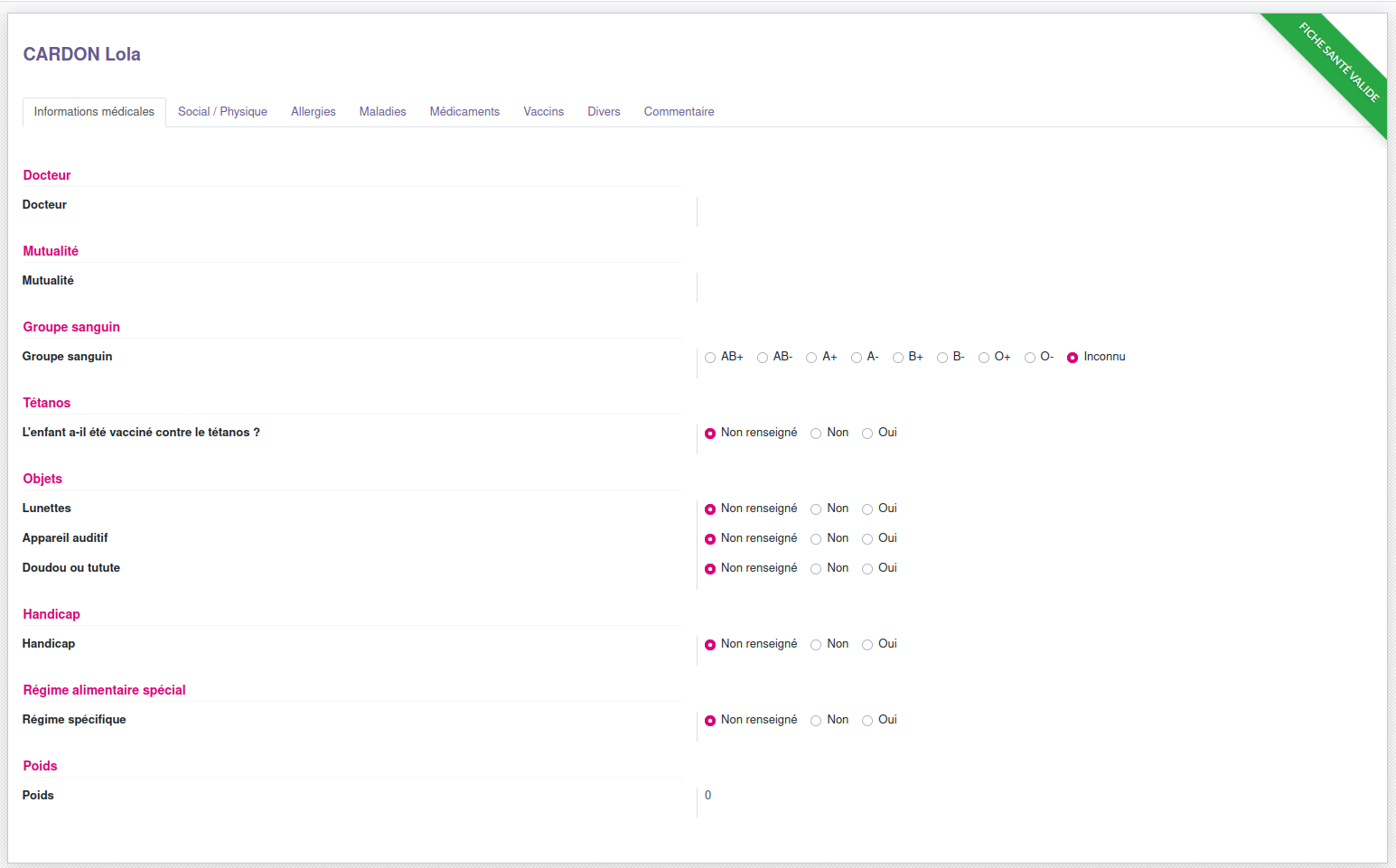This screenshot has width=1396, height=868.
Task: Select Non for Handicap
Action: [x=816, y=645]
